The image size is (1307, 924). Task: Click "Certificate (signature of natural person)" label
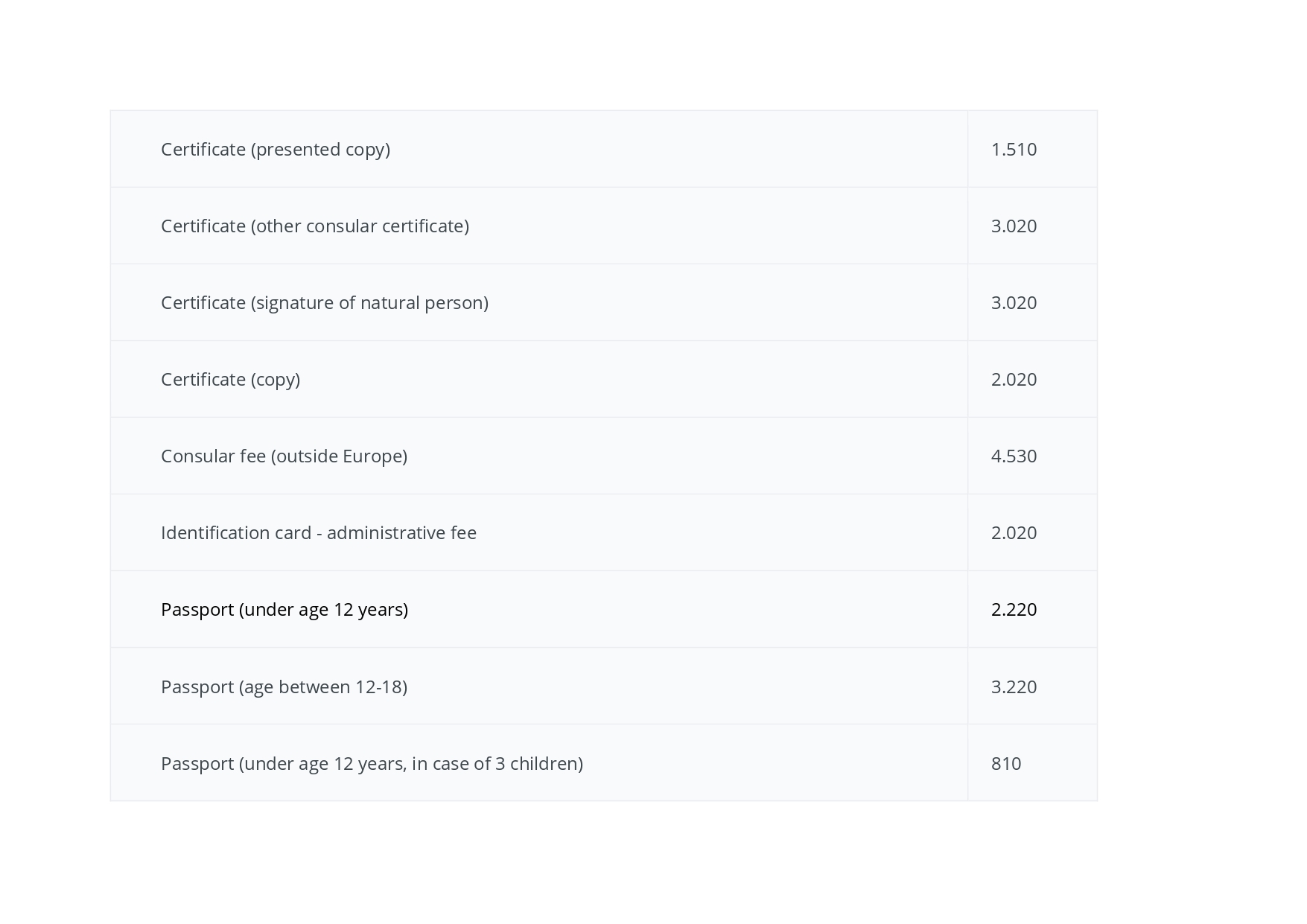[325, 303]
